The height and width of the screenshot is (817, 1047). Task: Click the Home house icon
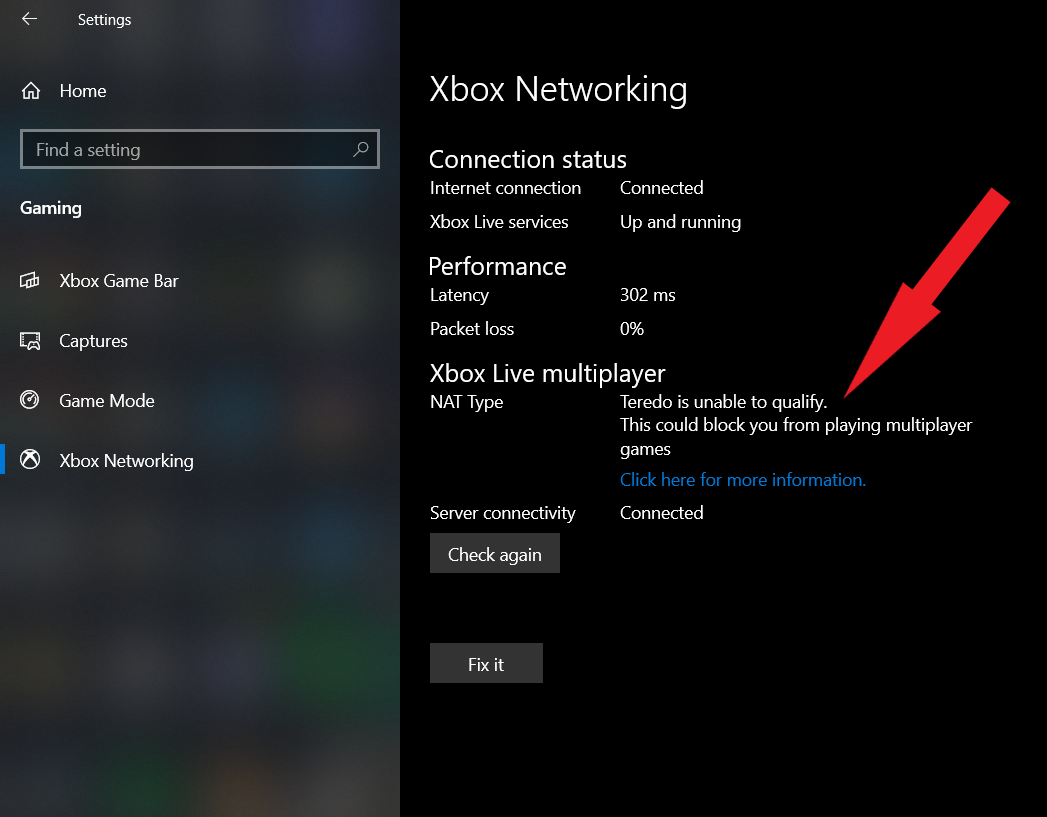(31, 91)
